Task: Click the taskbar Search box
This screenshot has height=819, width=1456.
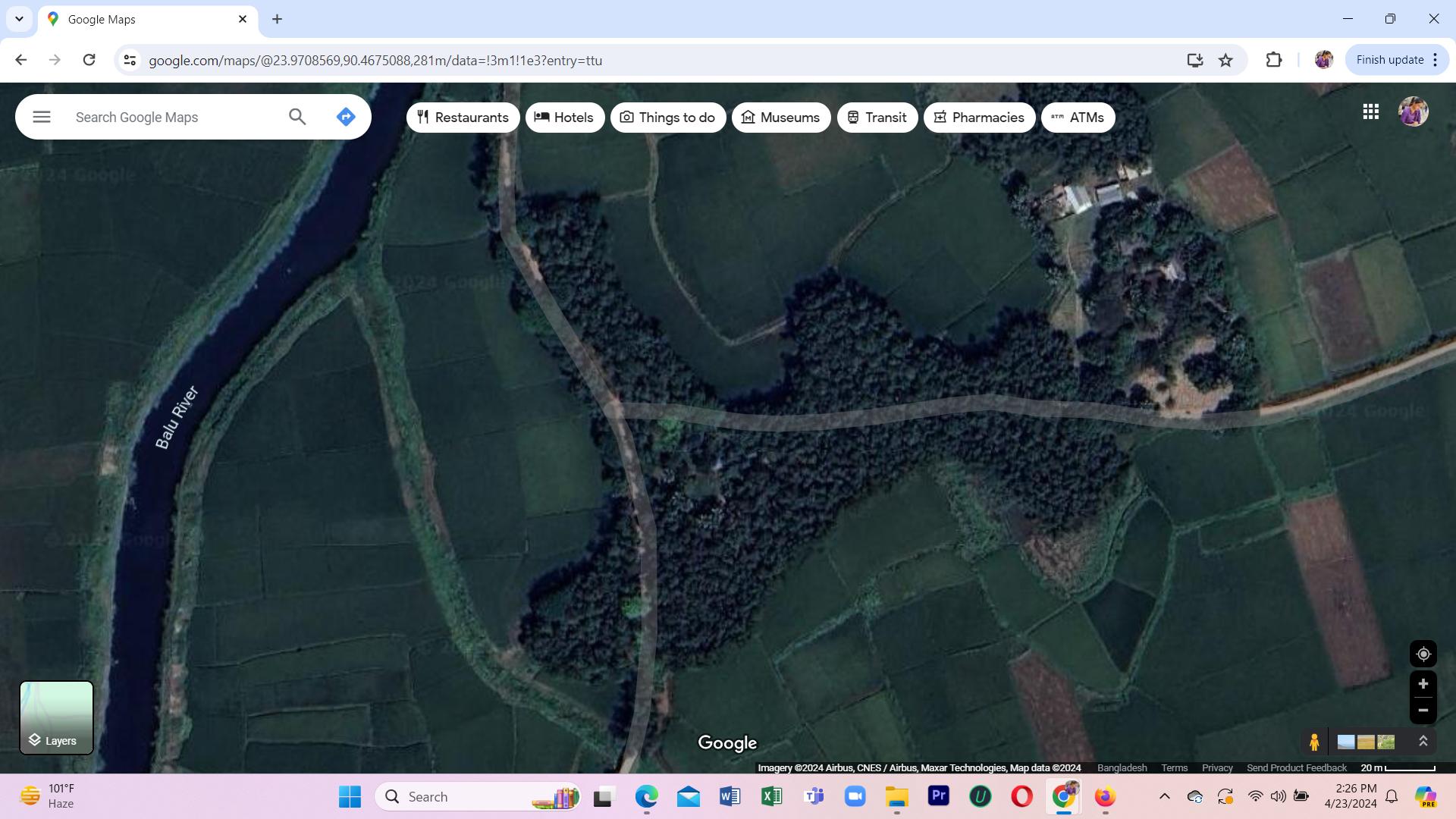Action: click(x=478, y=796)
